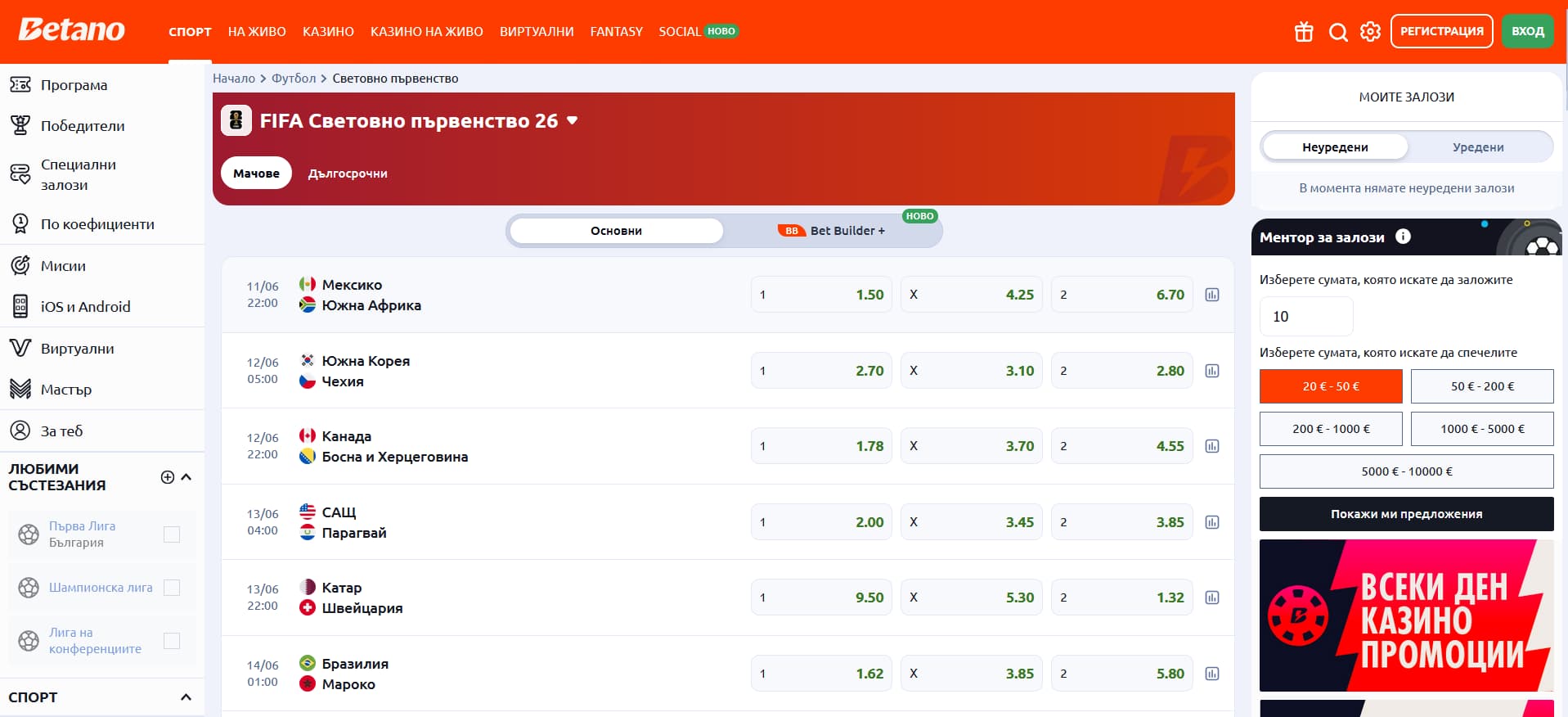This screenshot has width=1568, height=717.
Task: Tick the Първа Лига България checkbox
Action: pyautogui.click(x=172, y=534)
